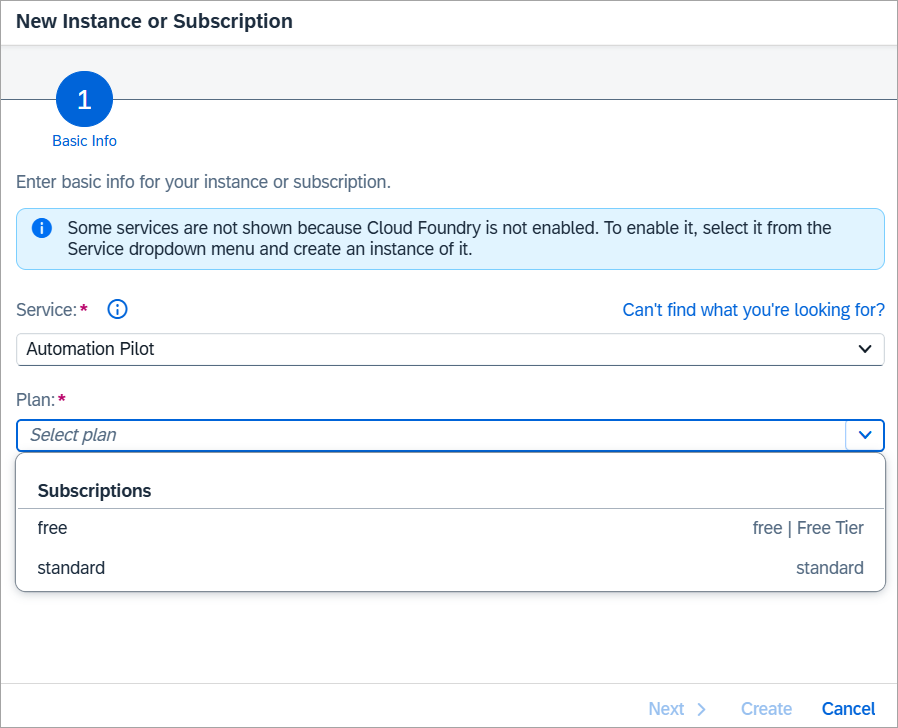Click the "free | Free Tier" description text
The width and height of the screenshot is (898, 728).
point(808,528)
